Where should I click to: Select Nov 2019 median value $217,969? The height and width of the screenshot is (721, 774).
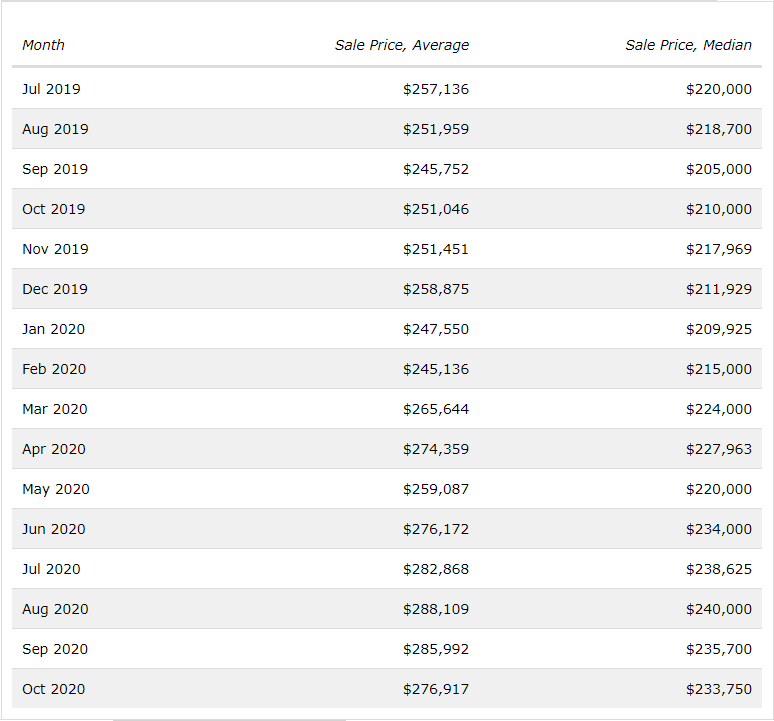click(x=719, y=249)
